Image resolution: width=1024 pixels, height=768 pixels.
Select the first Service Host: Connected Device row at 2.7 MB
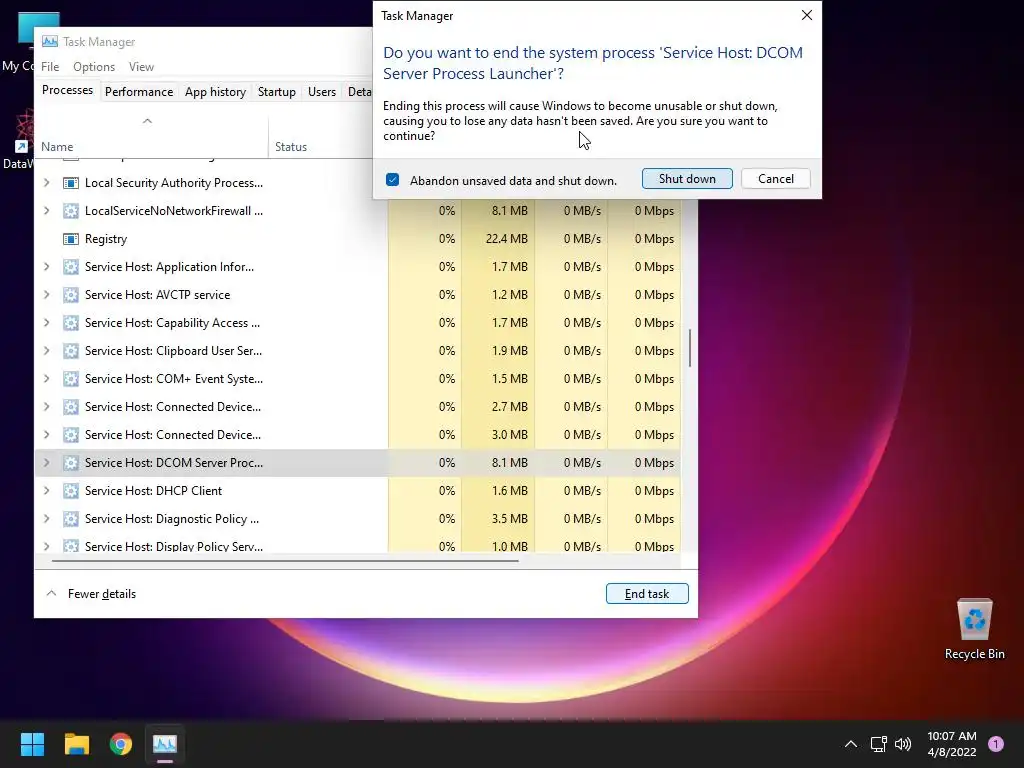click(x=358, y=407)
